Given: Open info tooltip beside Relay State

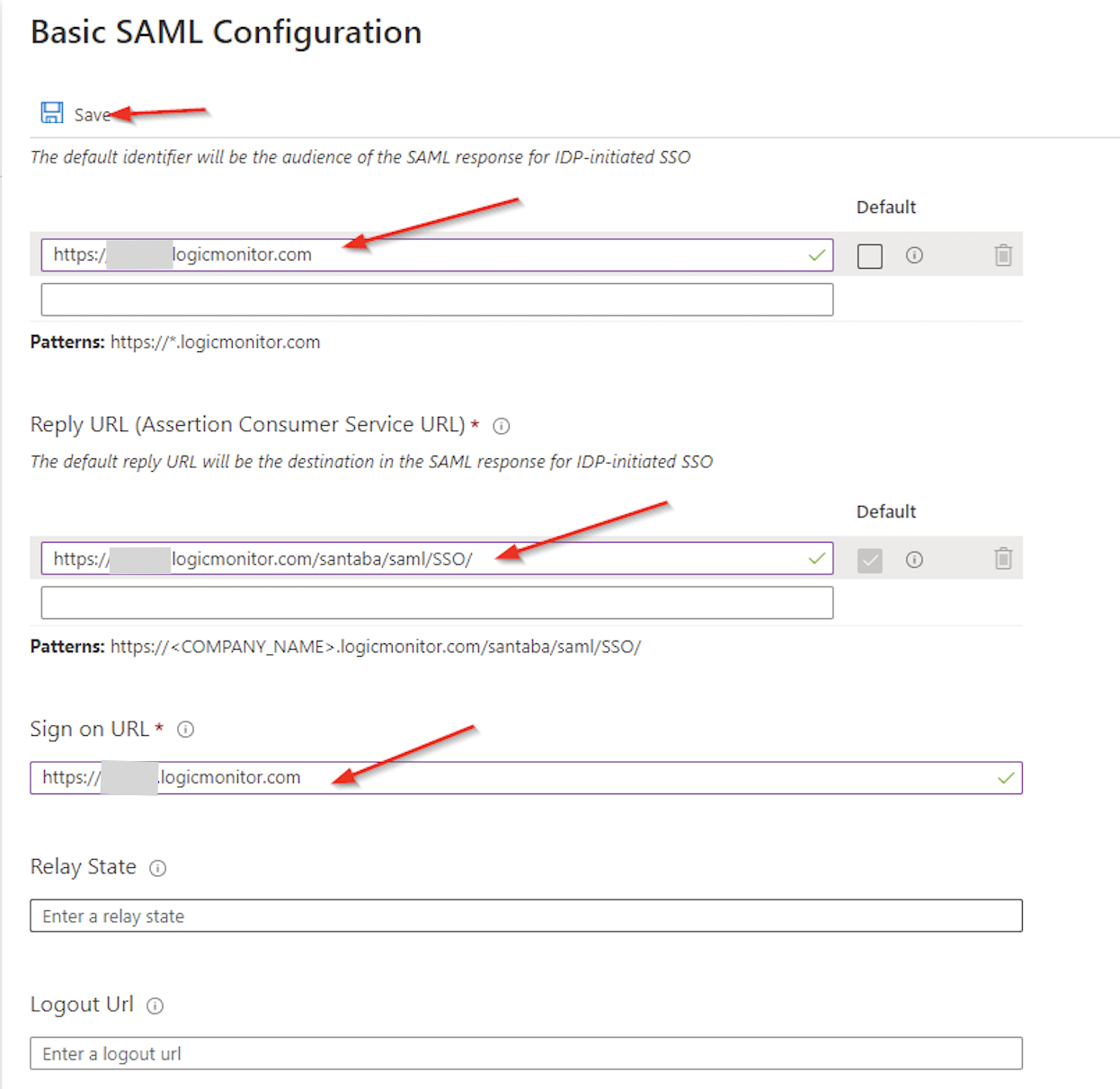Looking at the screenshot, I should click(x=158, y=868).
